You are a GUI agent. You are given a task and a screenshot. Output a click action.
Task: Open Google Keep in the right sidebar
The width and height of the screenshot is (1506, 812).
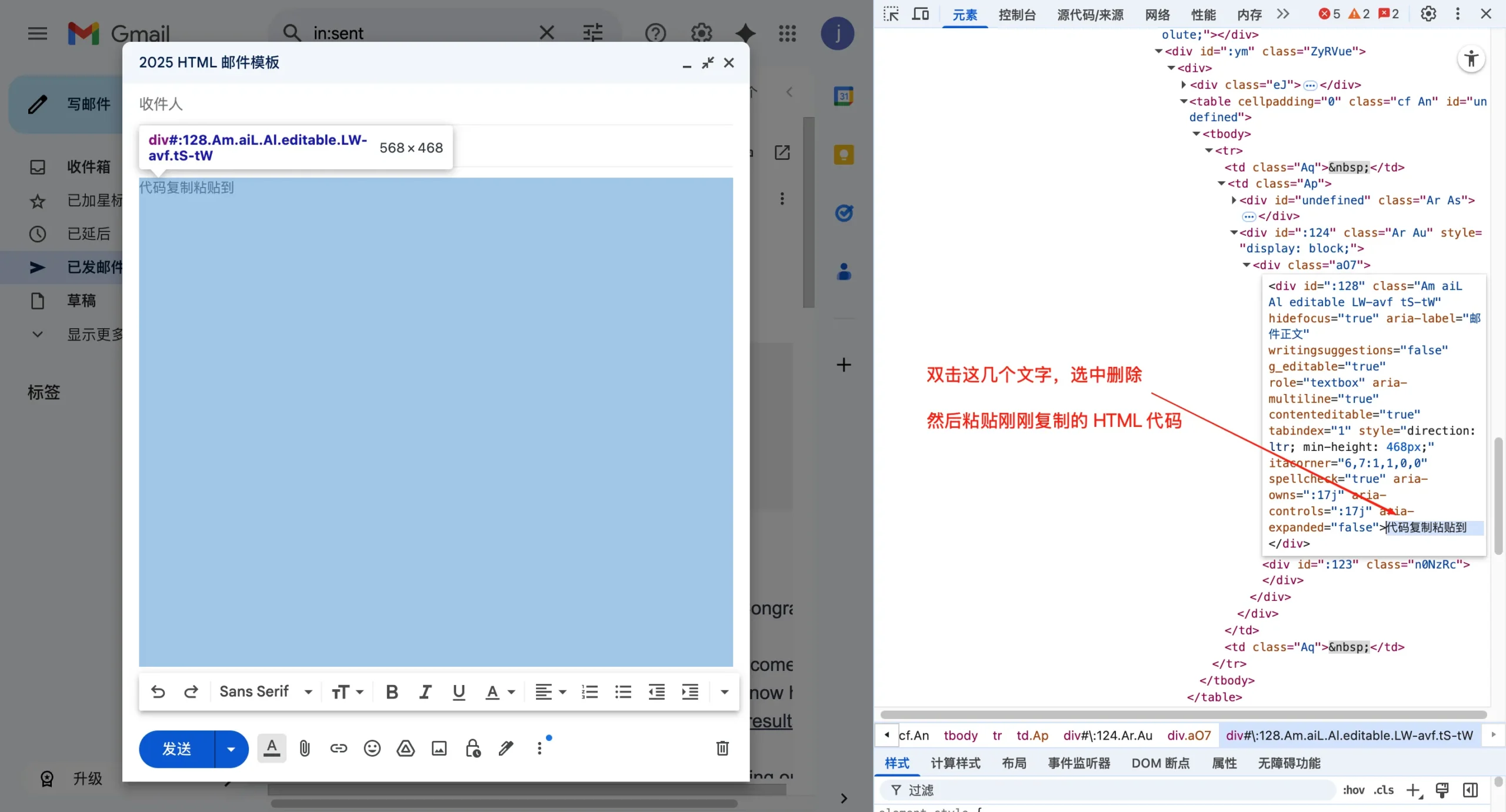(x=843, y=154)
